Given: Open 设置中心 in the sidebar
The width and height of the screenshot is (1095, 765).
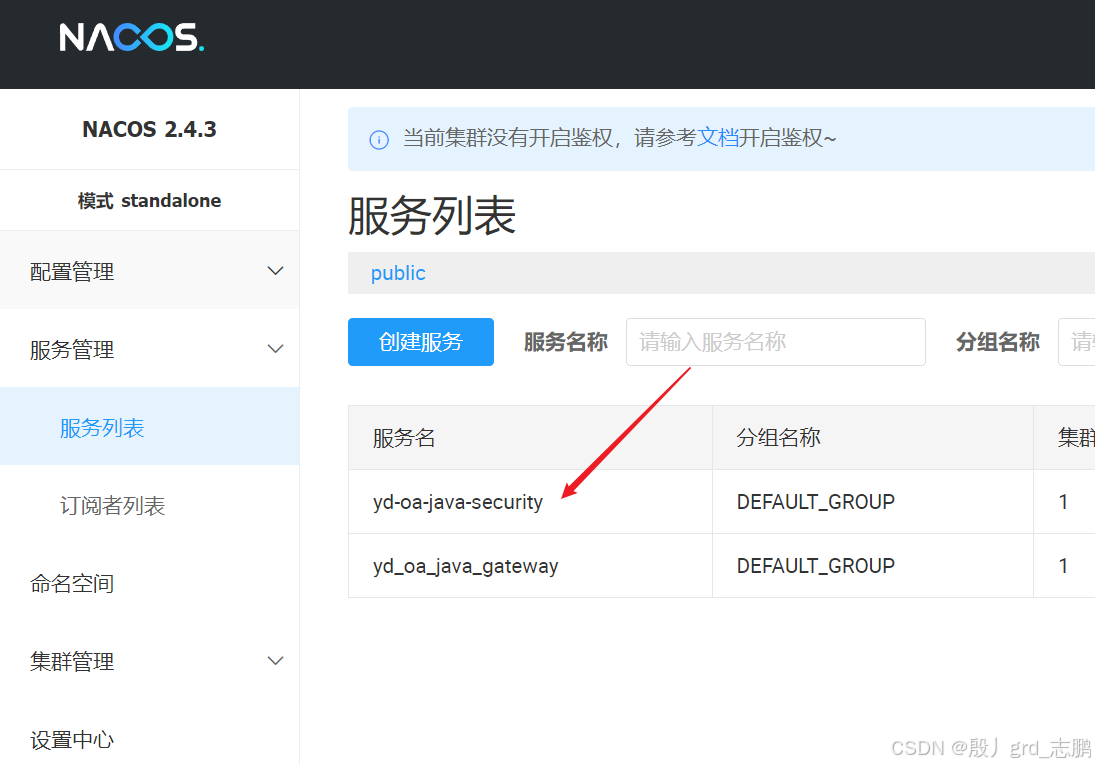Looking at the screenshot, I should pyautogui.click(x=72, y=740).
